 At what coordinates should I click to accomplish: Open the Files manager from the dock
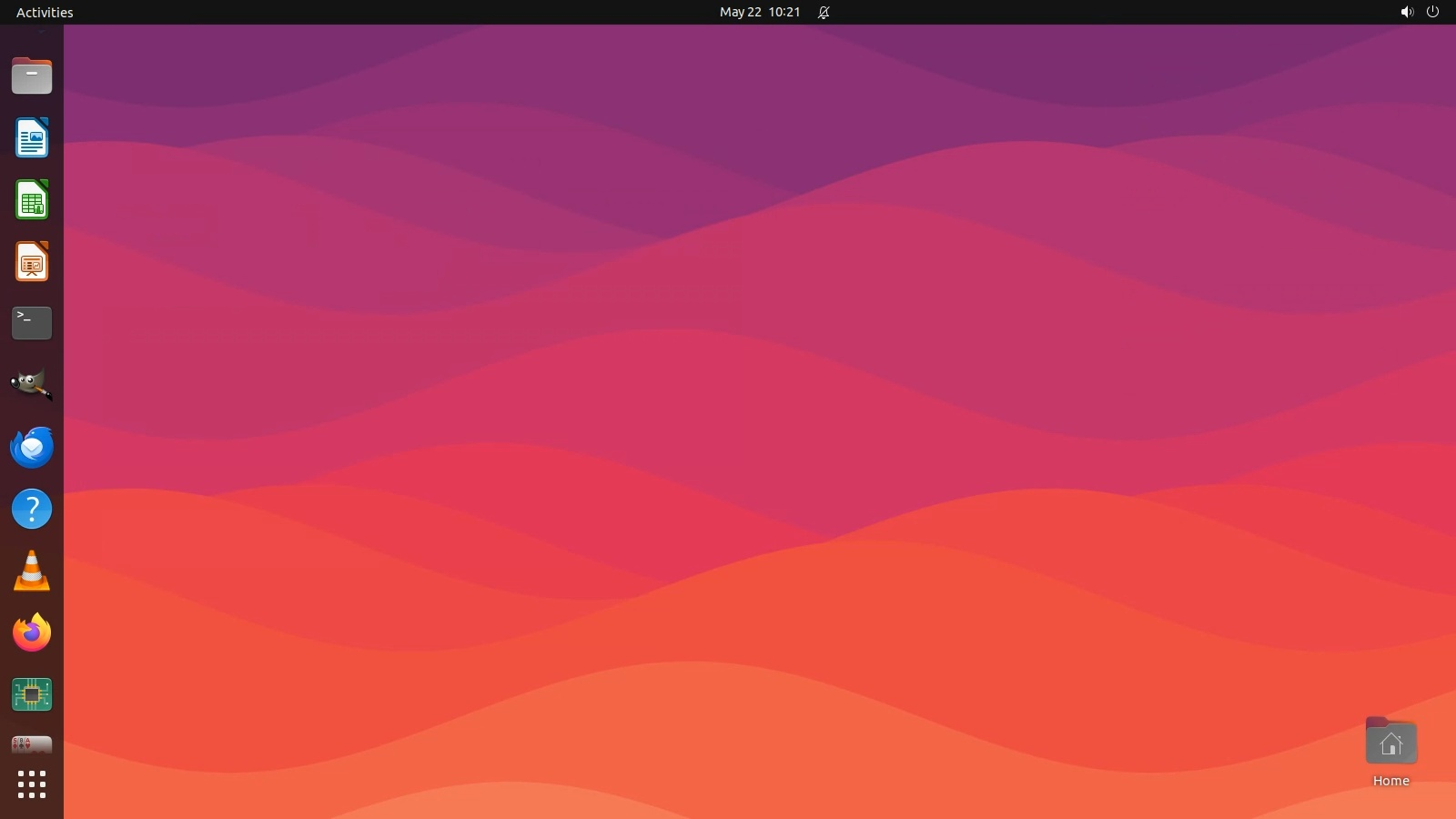coord(32,76)
